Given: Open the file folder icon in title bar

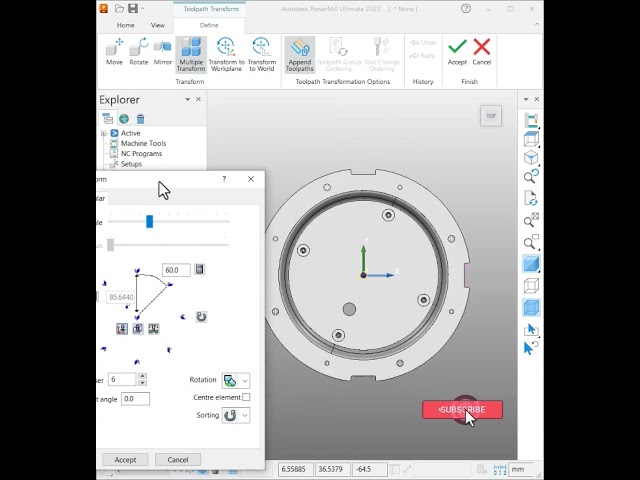Looking at the screenshot, I should point(119,8).
